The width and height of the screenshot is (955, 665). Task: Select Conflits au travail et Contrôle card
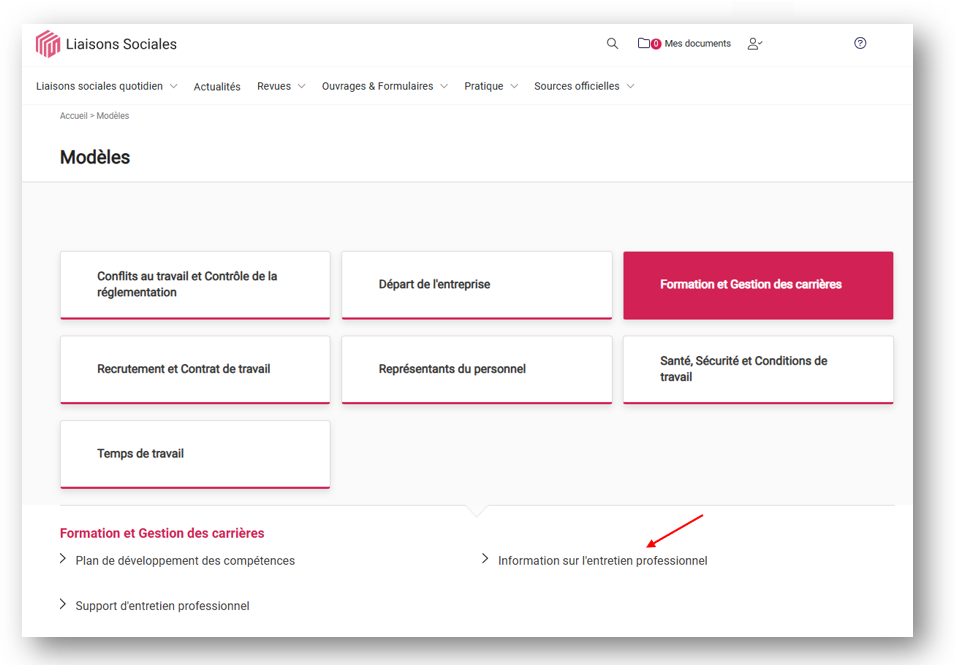[195, 285]
